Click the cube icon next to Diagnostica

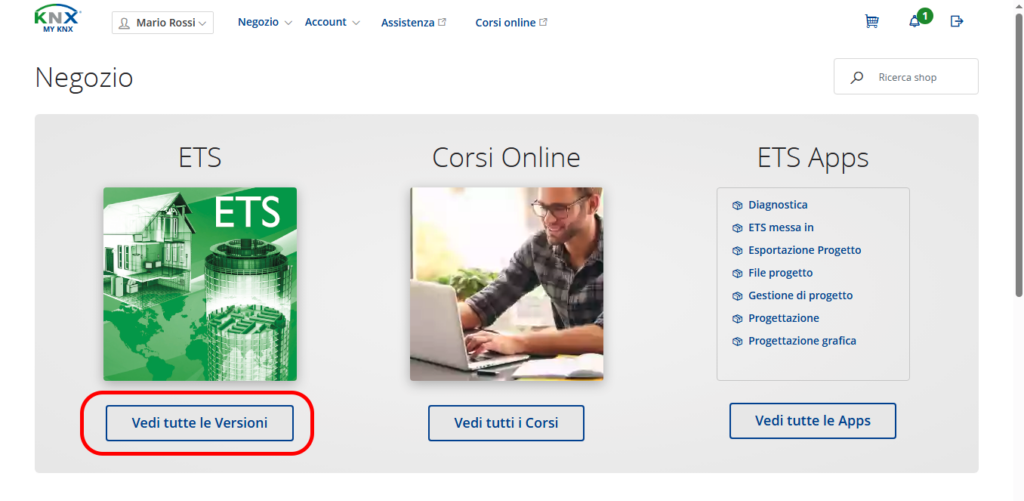737,205
